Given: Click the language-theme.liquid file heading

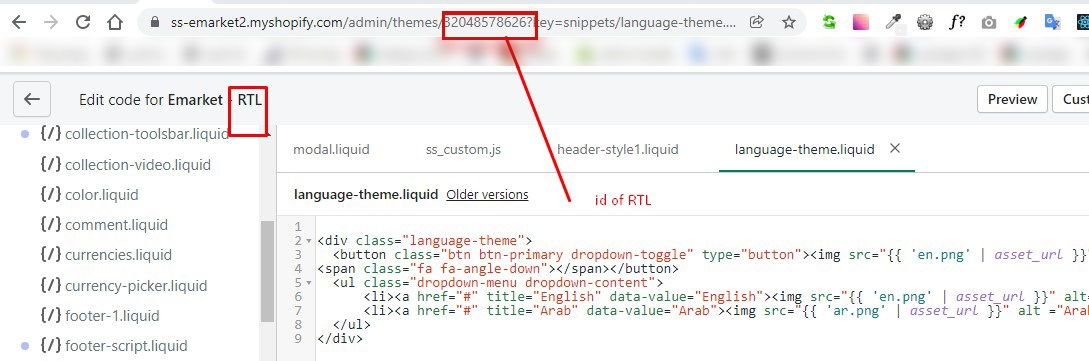Looking at the screenshot, I should click(366, 194).
